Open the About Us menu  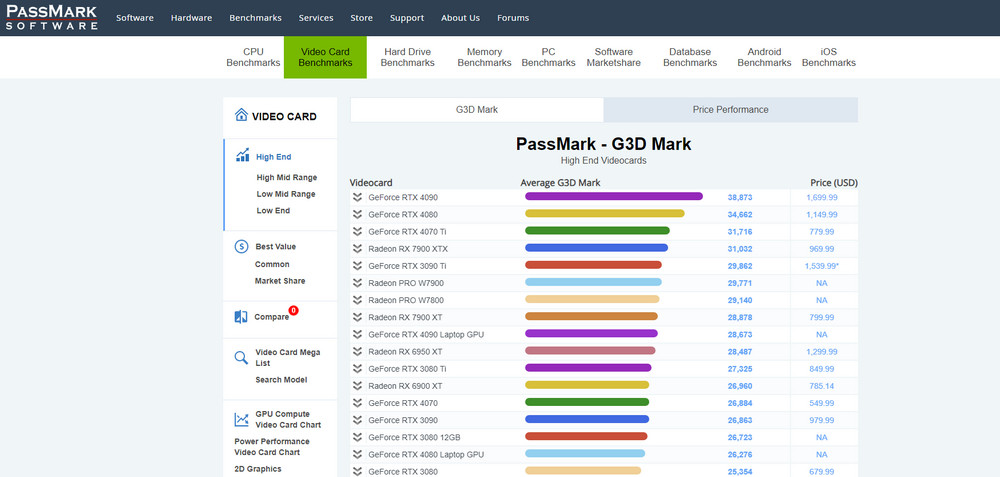(x=460, y=18)
